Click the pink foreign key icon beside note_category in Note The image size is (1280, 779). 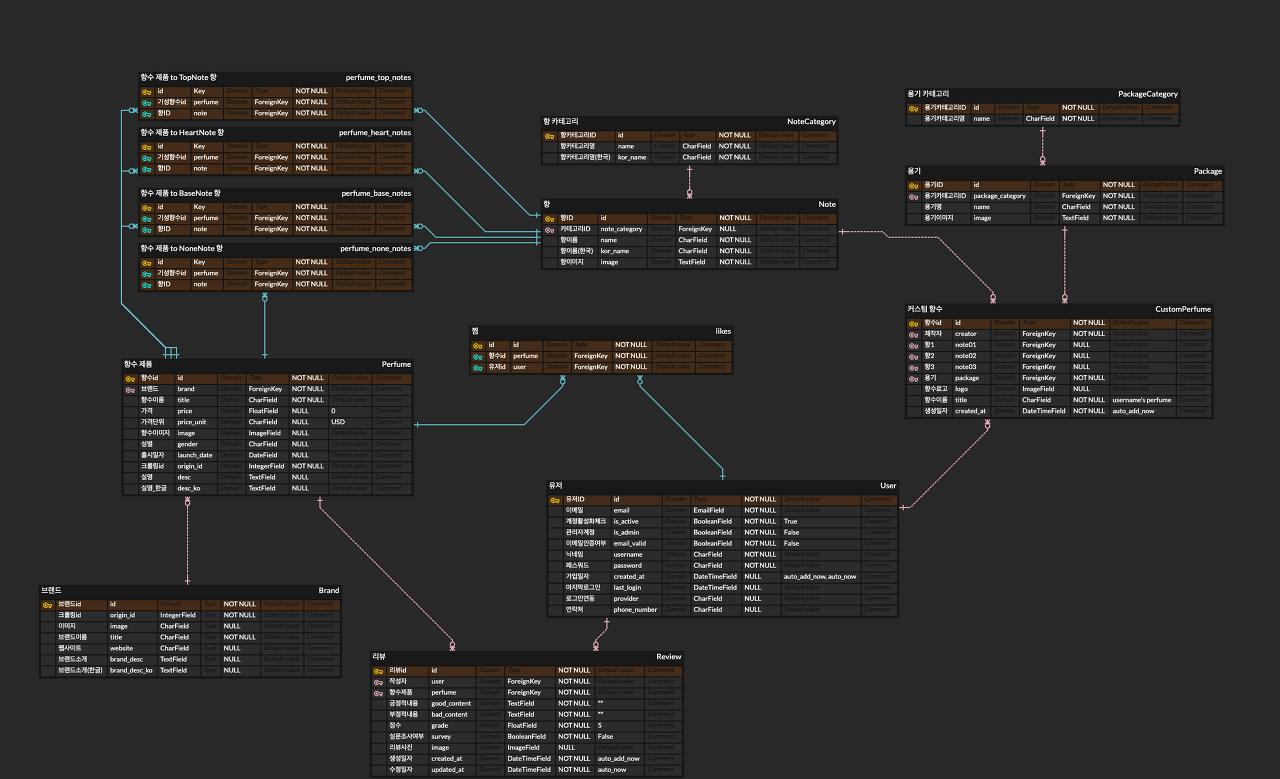click(549, 229)
